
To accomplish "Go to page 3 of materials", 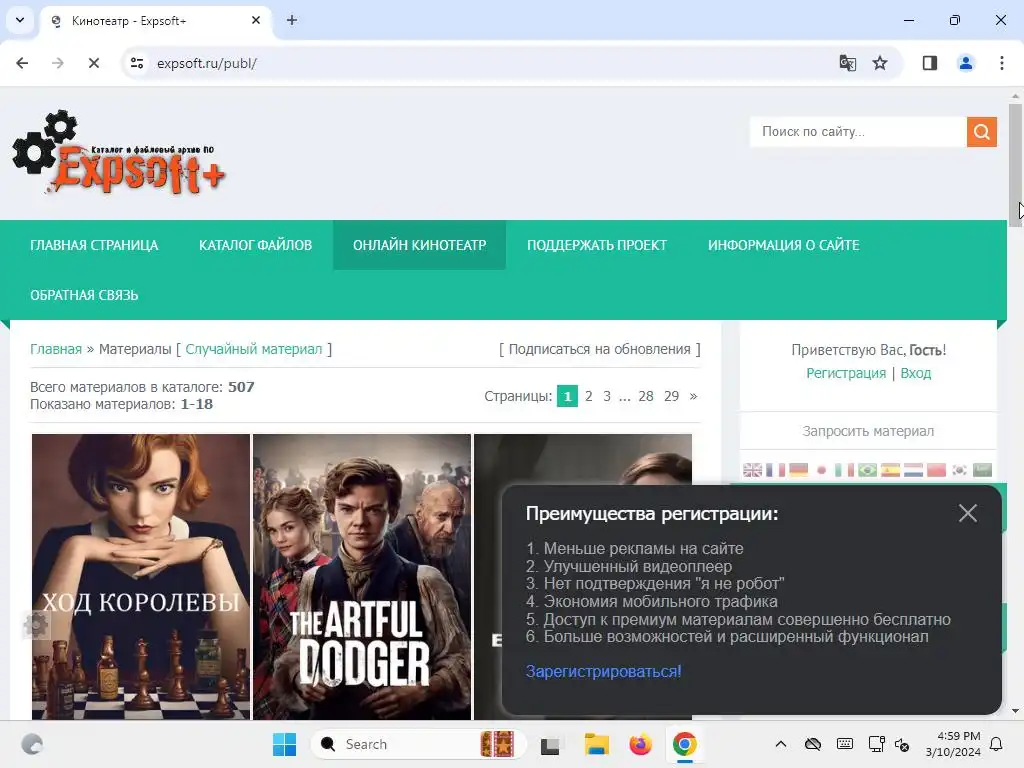I will coord(607,396).
